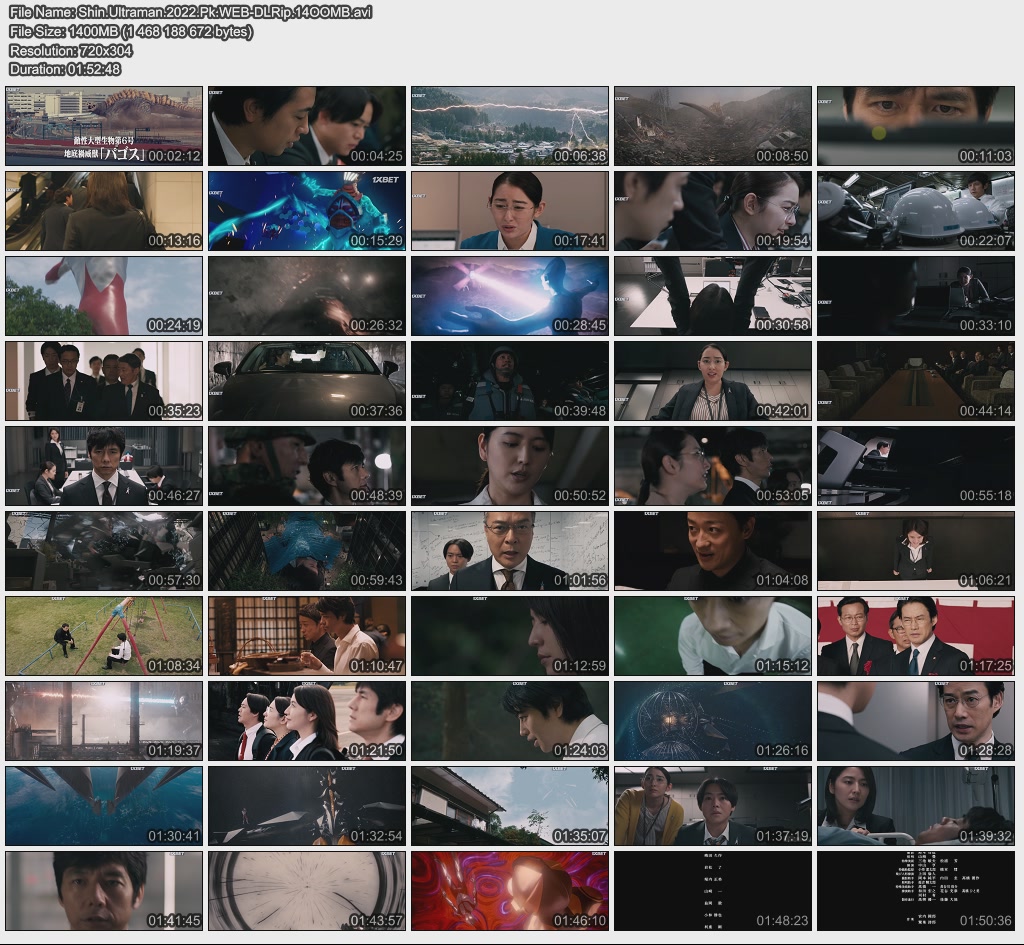Select the conference room frame at 00:44:14
Image resolution: width=1024 pixels, height=945 pixels.
tap(915, 381)
